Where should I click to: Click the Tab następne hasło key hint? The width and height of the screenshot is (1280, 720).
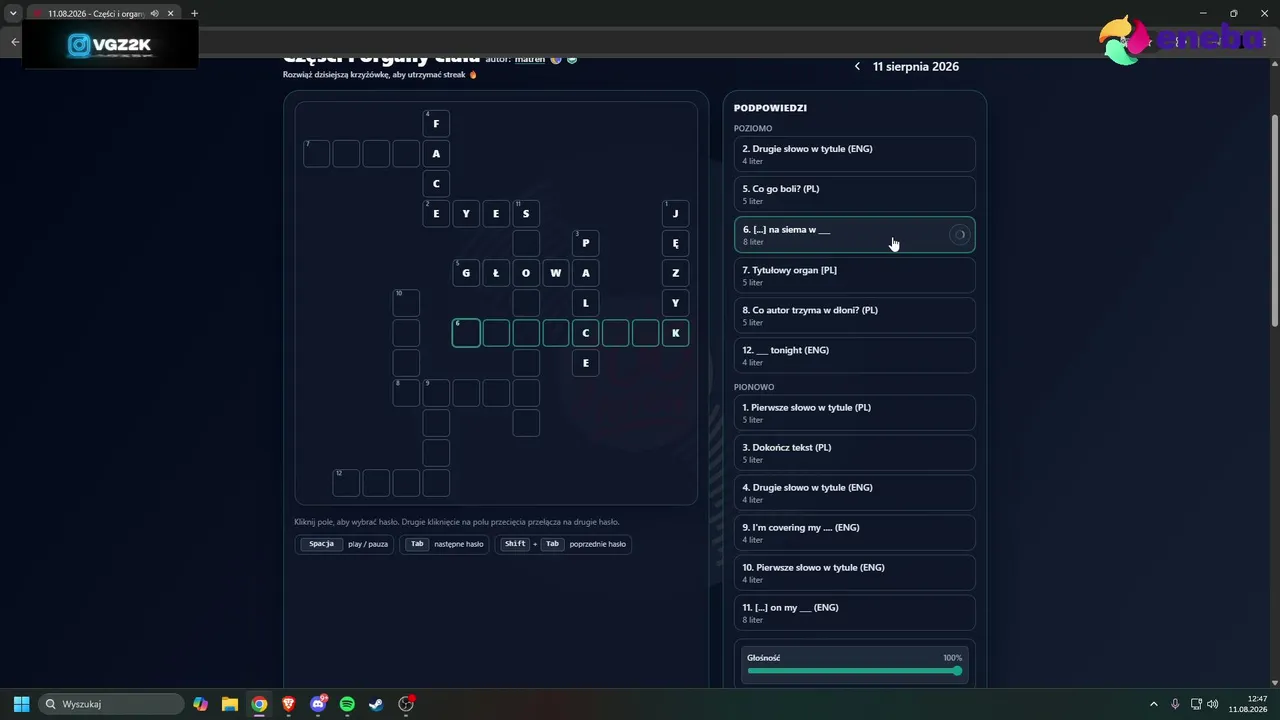pyautogui.click(x=445, y=544)
